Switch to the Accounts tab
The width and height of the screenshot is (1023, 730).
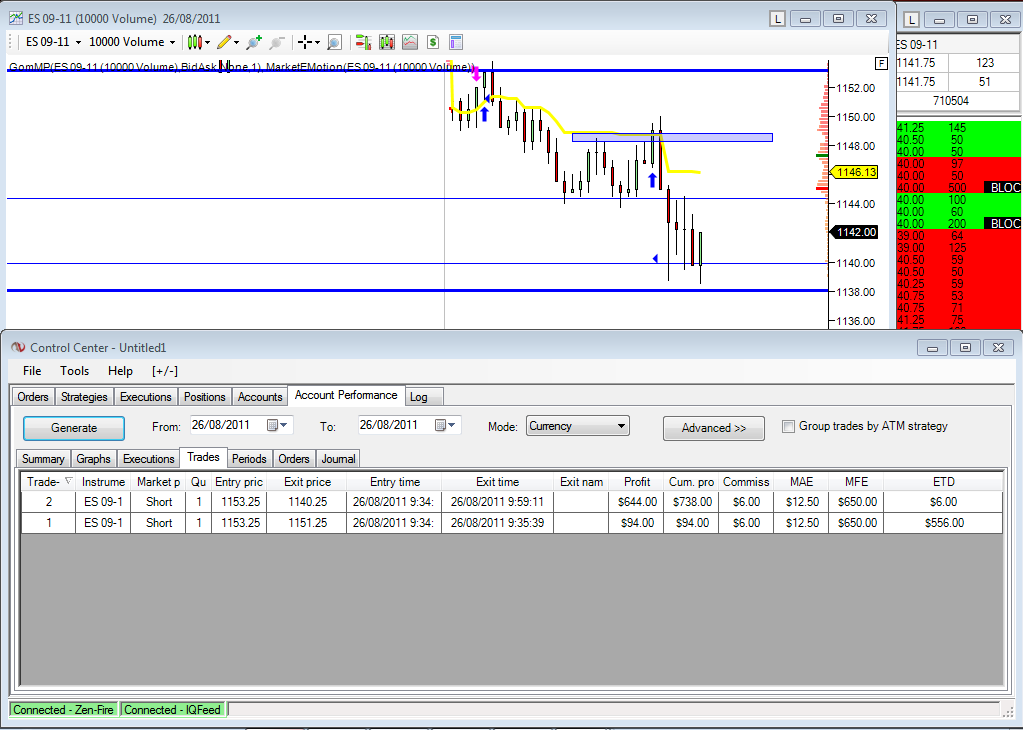[x=260, y=397]
